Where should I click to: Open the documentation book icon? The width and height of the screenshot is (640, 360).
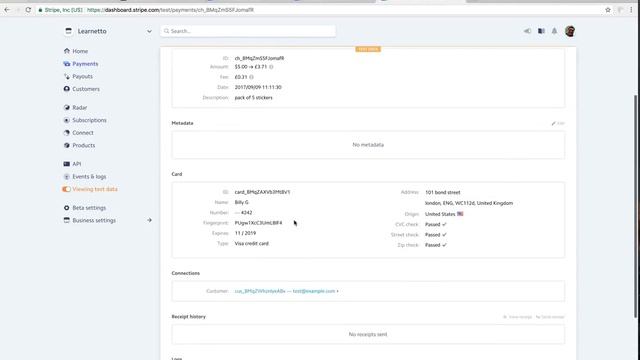click(x=541, y=31)
